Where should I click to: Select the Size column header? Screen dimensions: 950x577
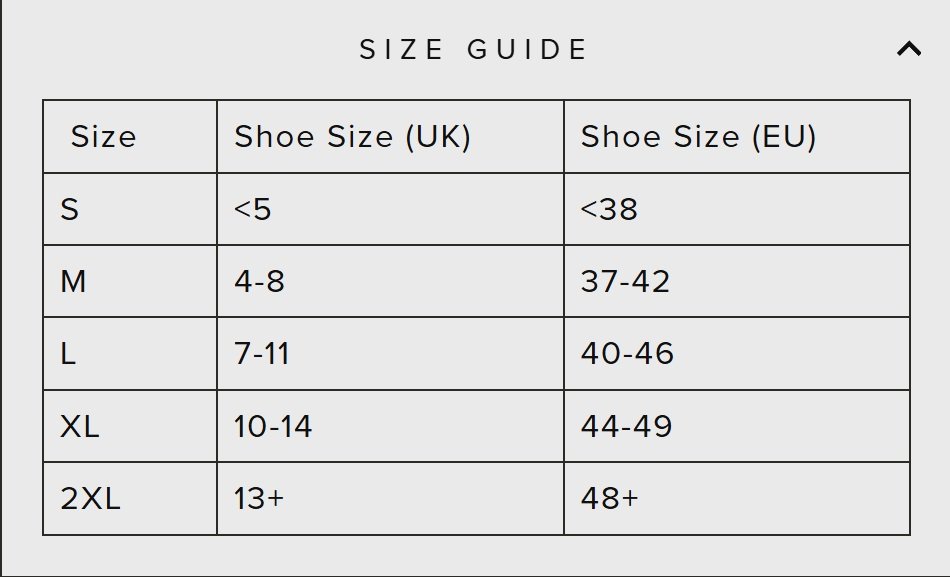pyautogui.click(x=104, y=137)
